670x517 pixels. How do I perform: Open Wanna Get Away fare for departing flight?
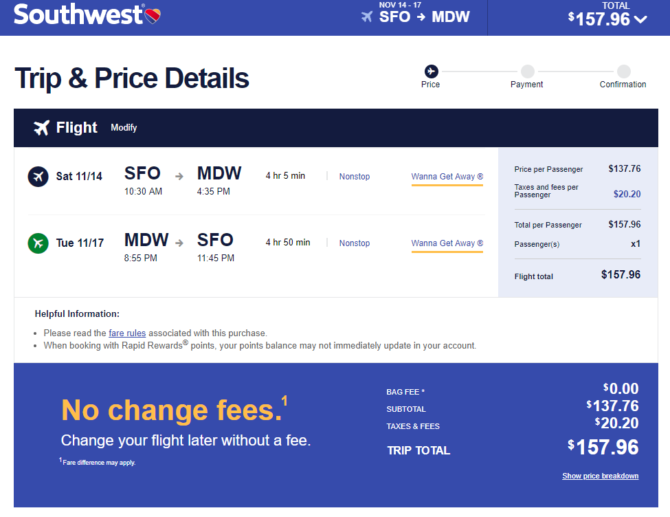point(447,177)
